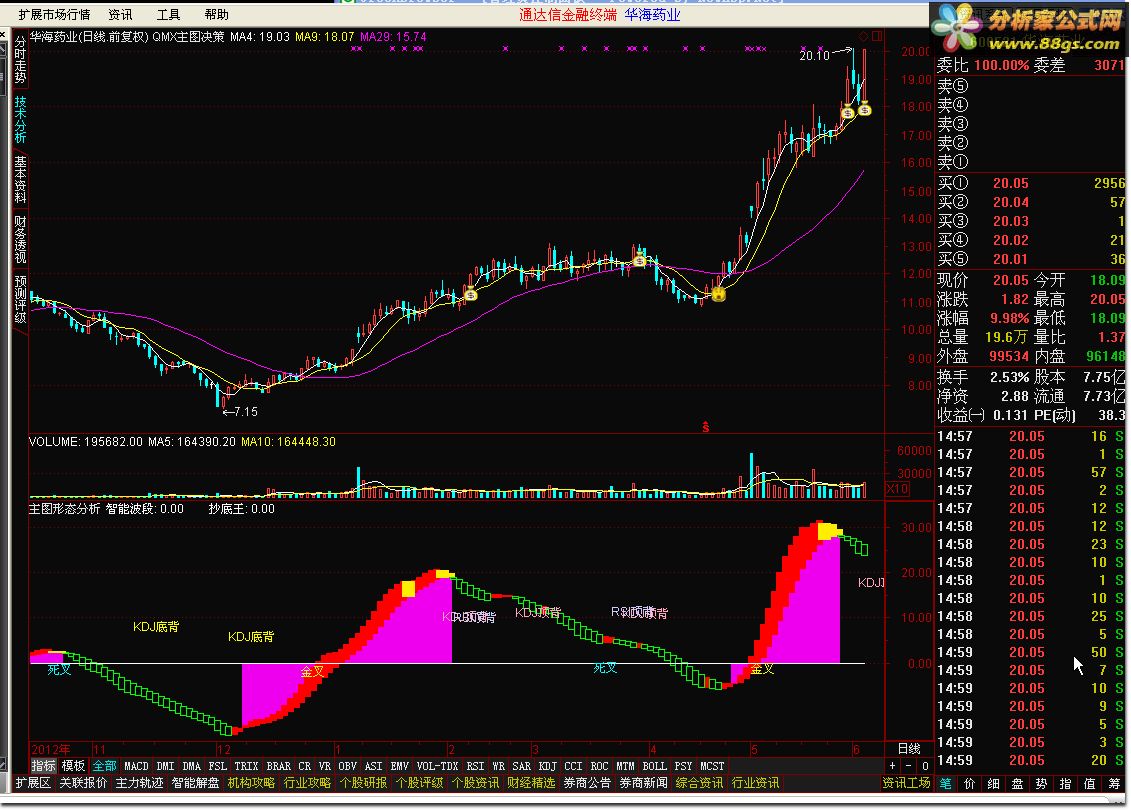
Task: Apply the KDJ indicator
Action: (x=548, y=766)
